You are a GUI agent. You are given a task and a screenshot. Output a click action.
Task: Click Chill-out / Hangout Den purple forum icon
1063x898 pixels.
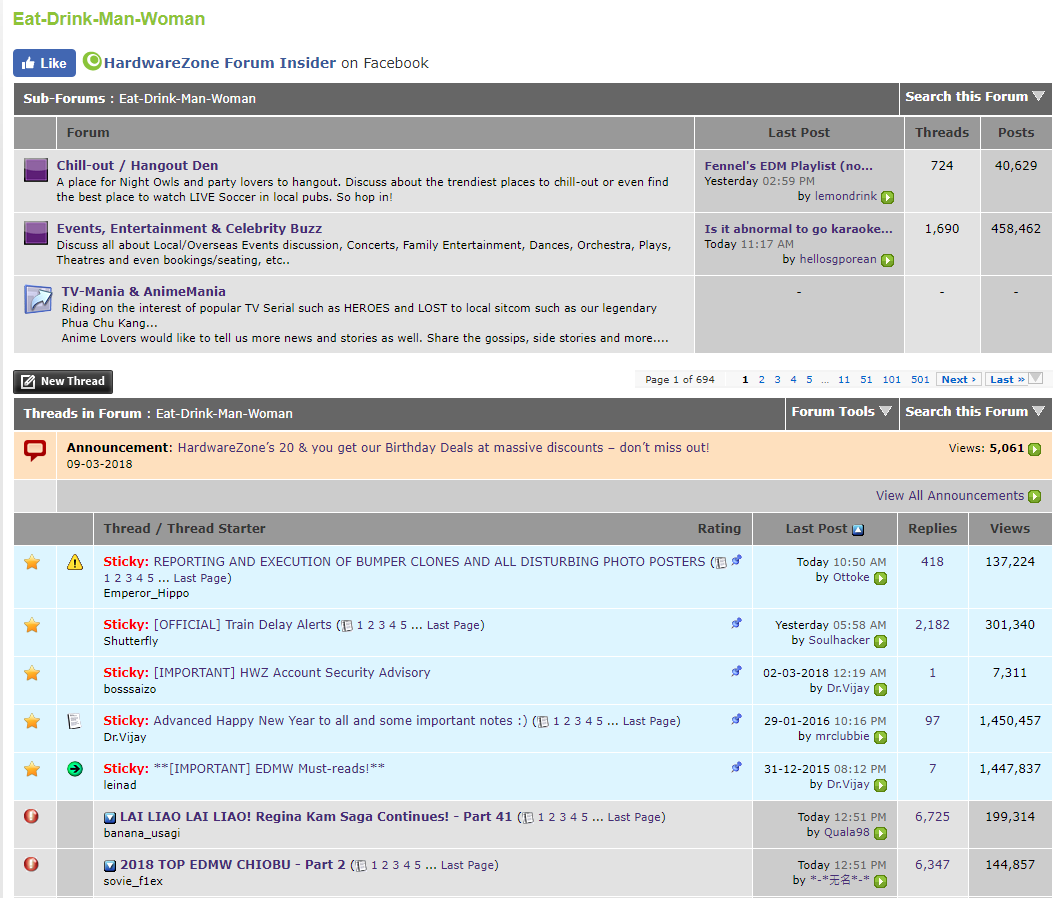(36, 170)
